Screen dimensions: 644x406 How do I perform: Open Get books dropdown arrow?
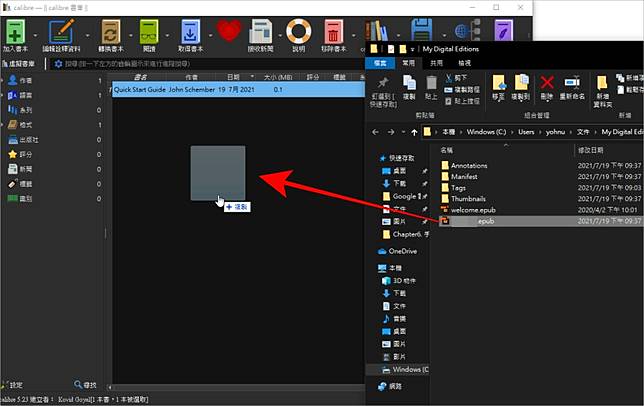(x=210, y=36)
